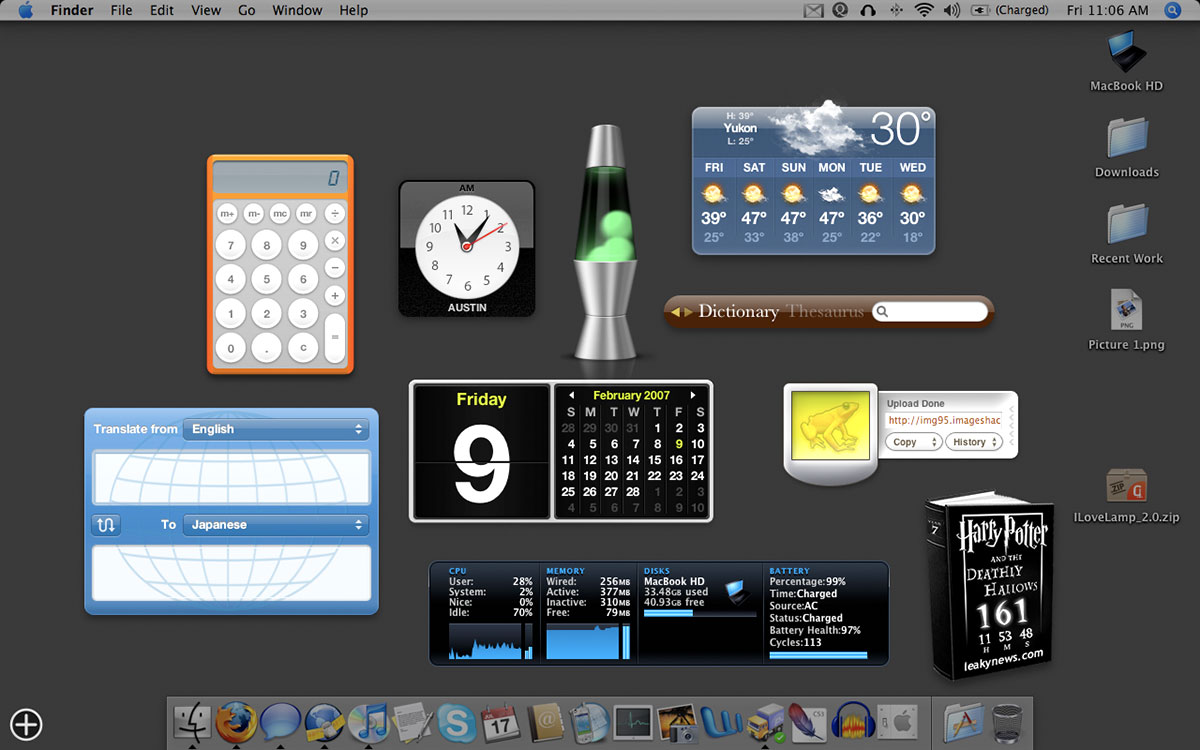Viewport: 1200px width, 750px height.
Task: Launch CSSEdit feather icon in Dock
Action: pos(808,722)
